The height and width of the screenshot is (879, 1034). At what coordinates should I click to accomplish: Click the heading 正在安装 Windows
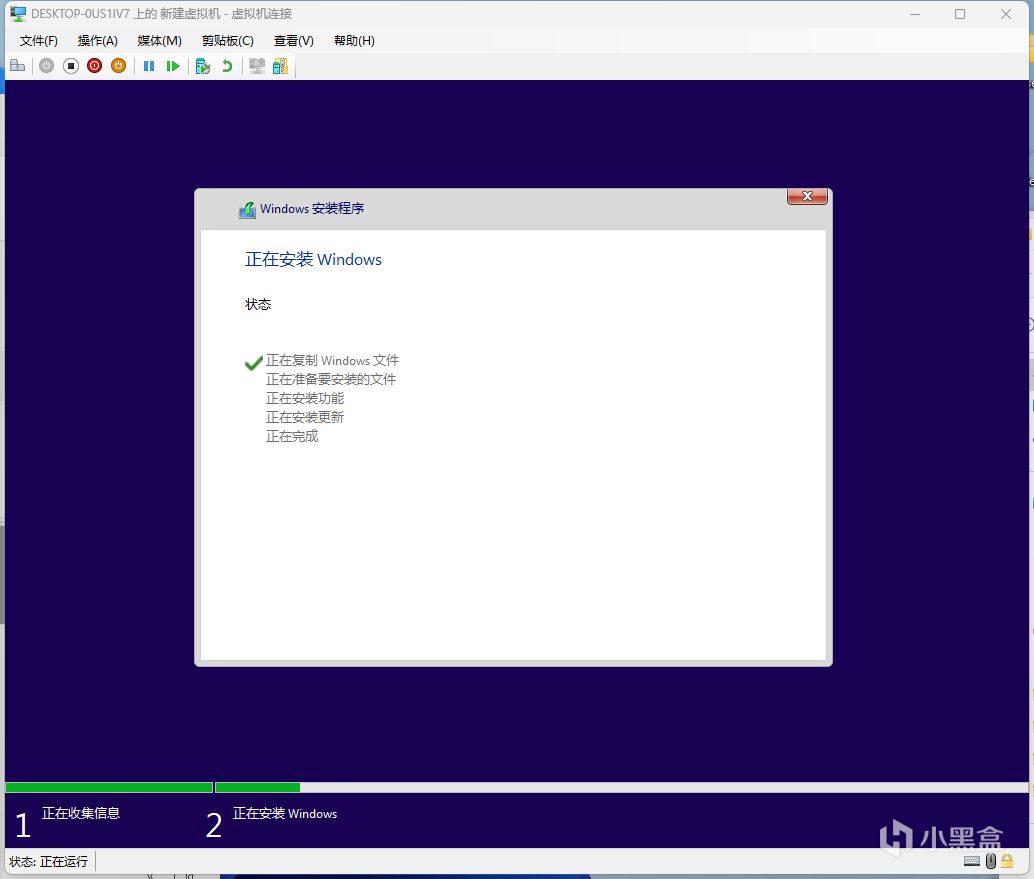[x=313, y=260]
